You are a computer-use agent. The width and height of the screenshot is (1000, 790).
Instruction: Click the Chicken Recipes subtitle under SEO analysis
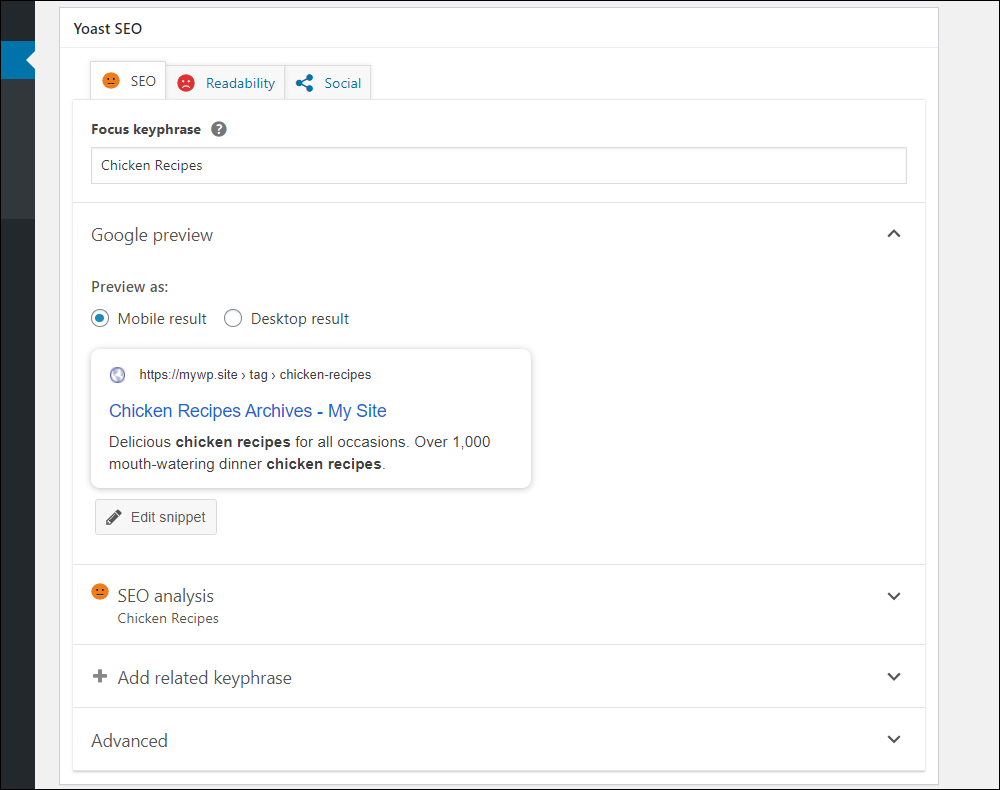tap(168, 618)
